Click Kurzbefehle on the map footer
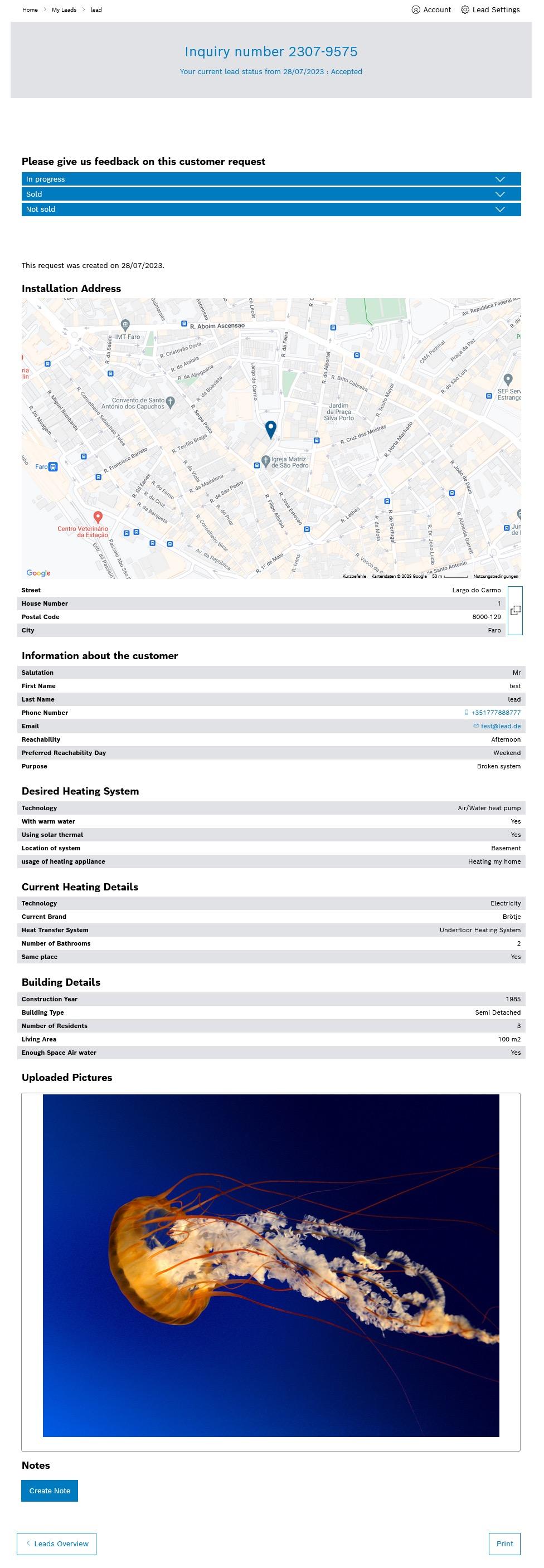Viewport: 544px width, 1568px height. point(354,576)
